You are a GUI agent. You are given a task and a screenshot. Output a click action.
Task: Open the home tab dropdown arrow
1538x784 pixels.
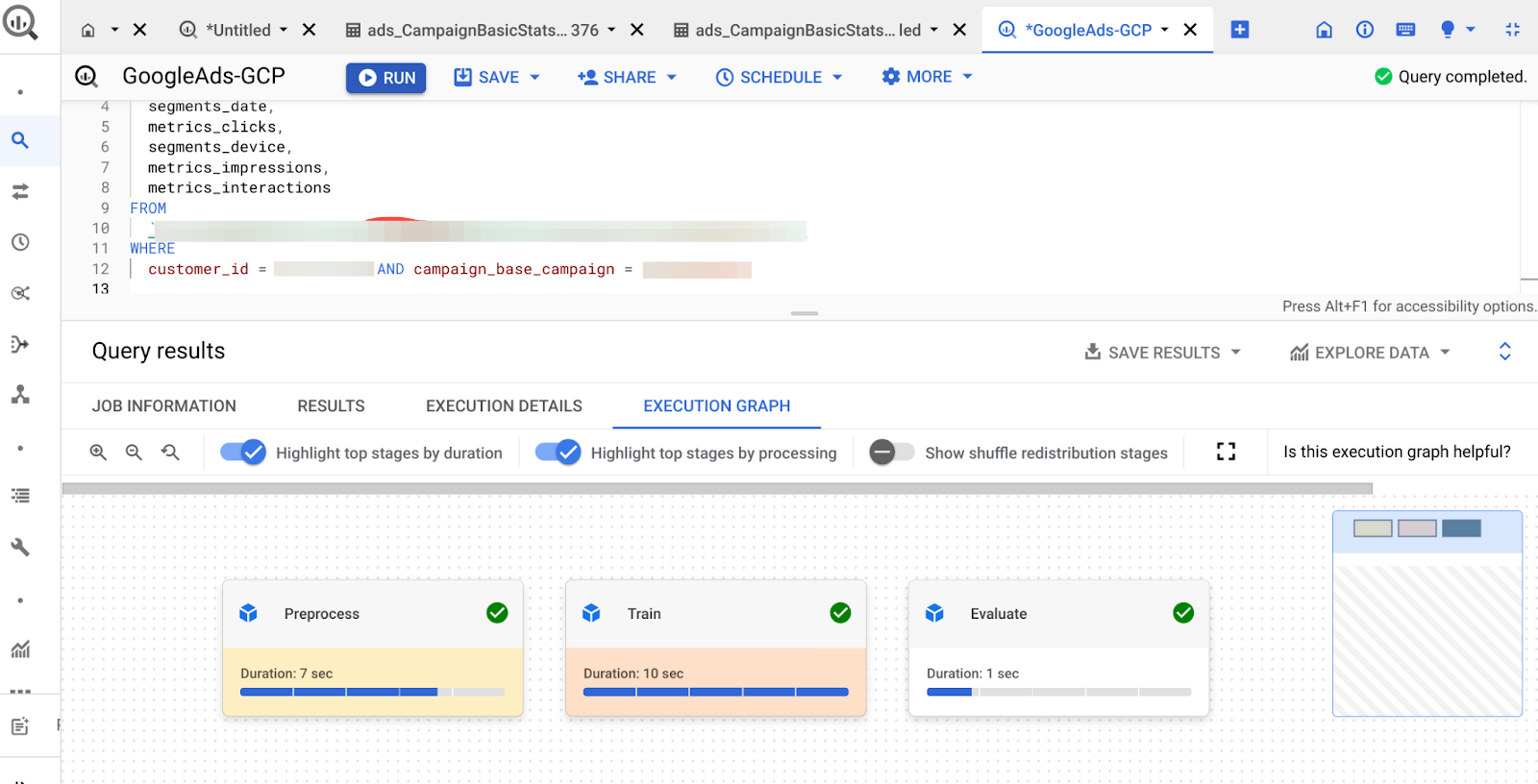pos(114,30)
